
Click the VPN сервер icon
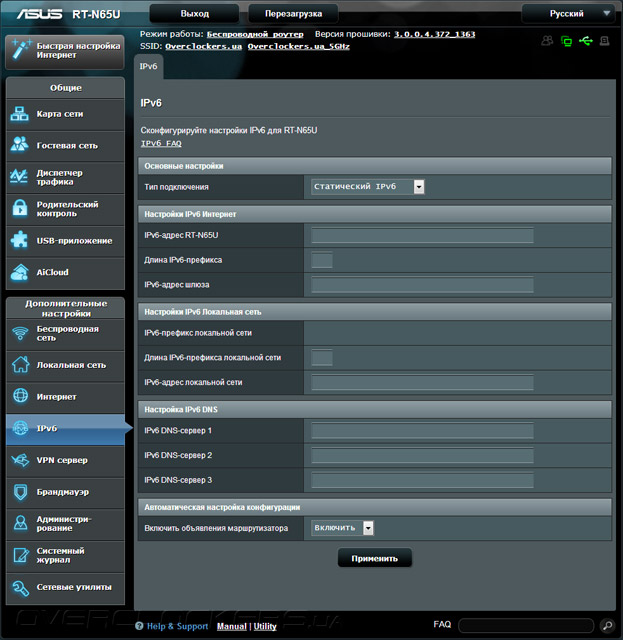[20, 460]
